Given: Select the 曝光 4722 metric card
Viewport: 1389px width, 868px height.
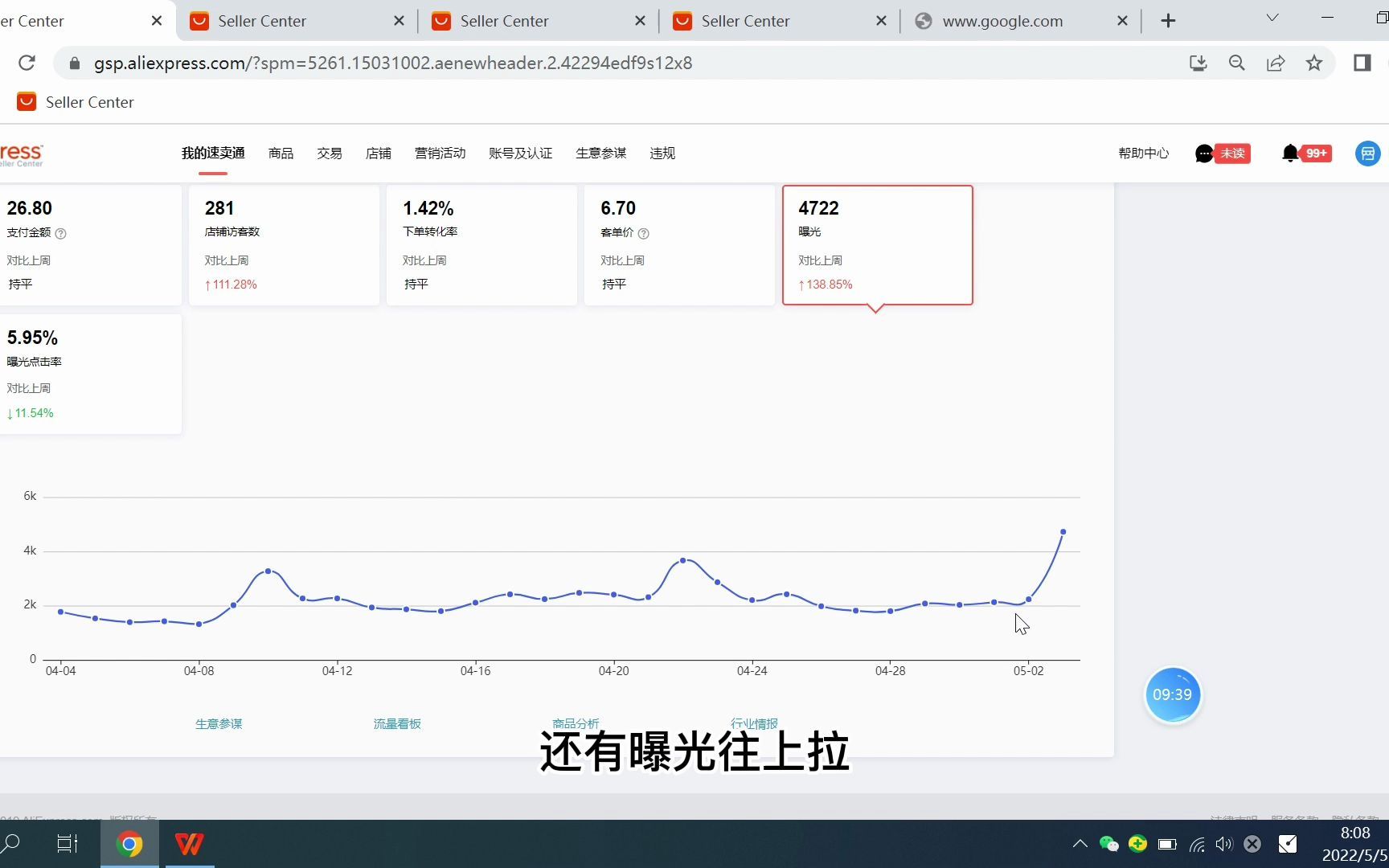Looking at the screenshot, I should (x=878, y=245).
